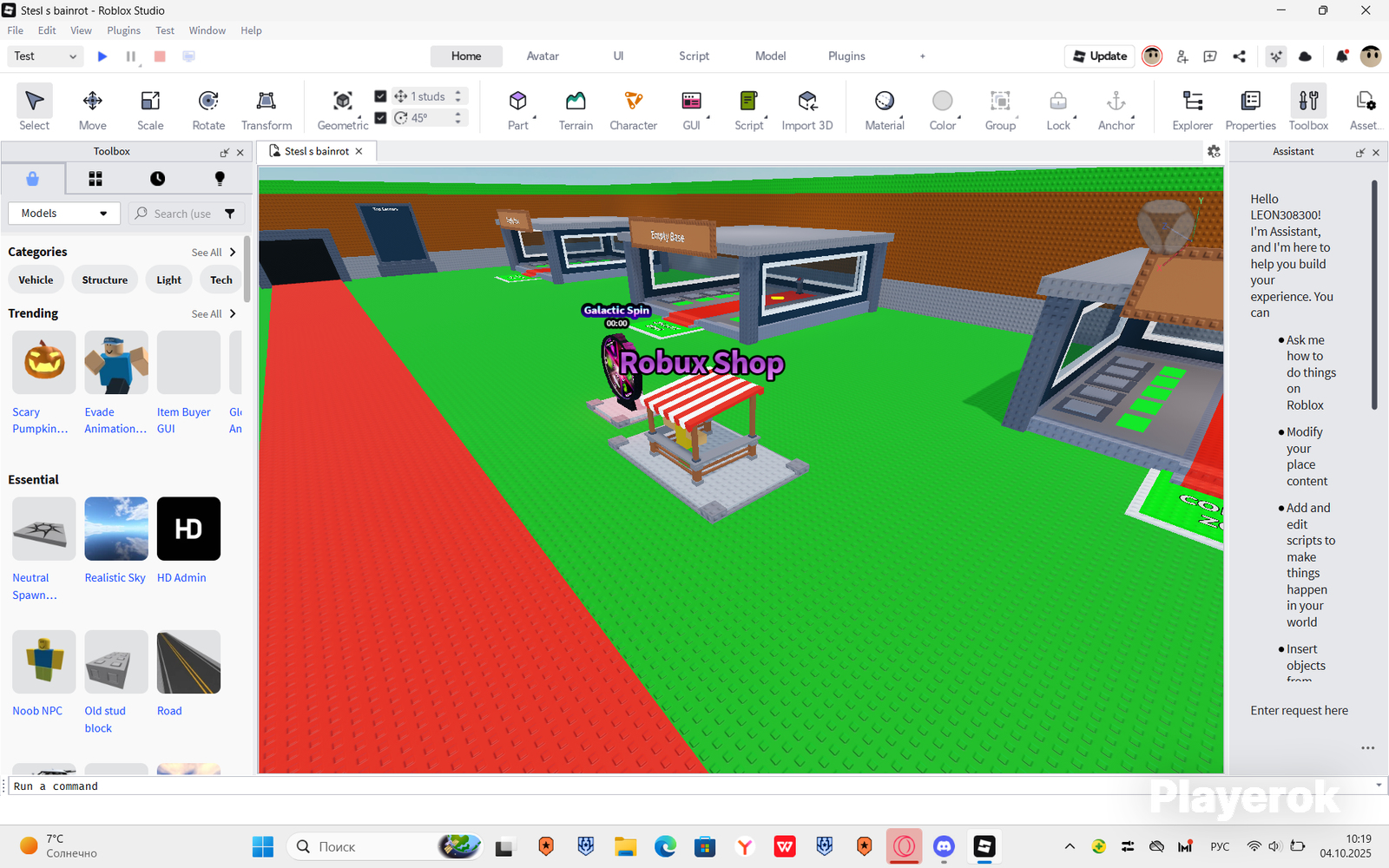
Task: Open the File menu
Action: tap(16, 30)
